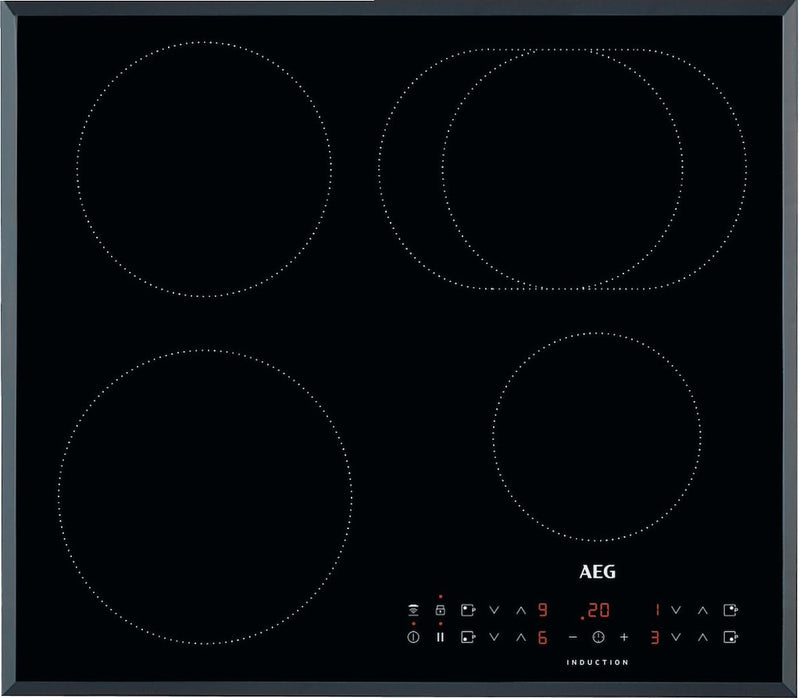
Task: Enable the child lock
Action: (440, 609)
